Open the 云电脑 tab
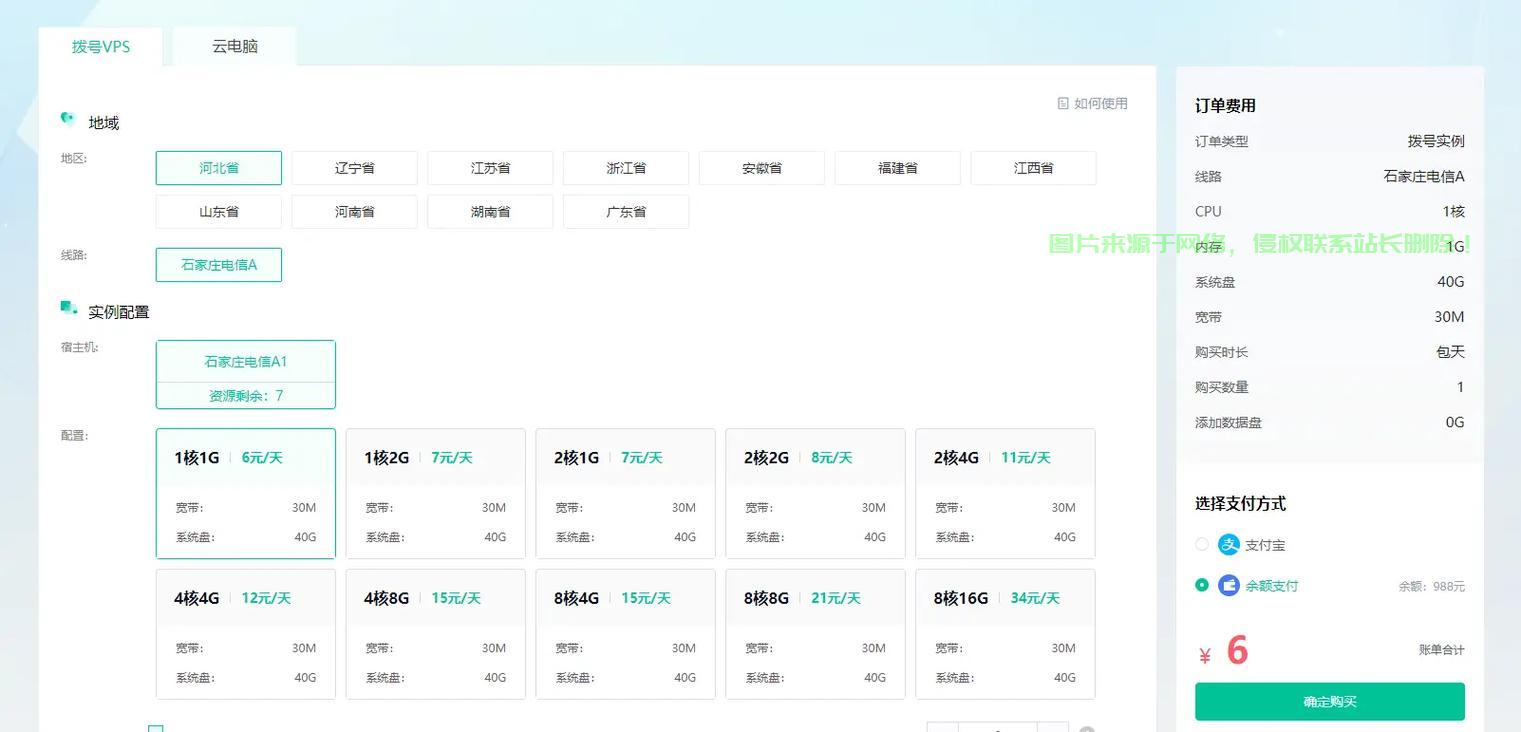 tap(235, 47)
